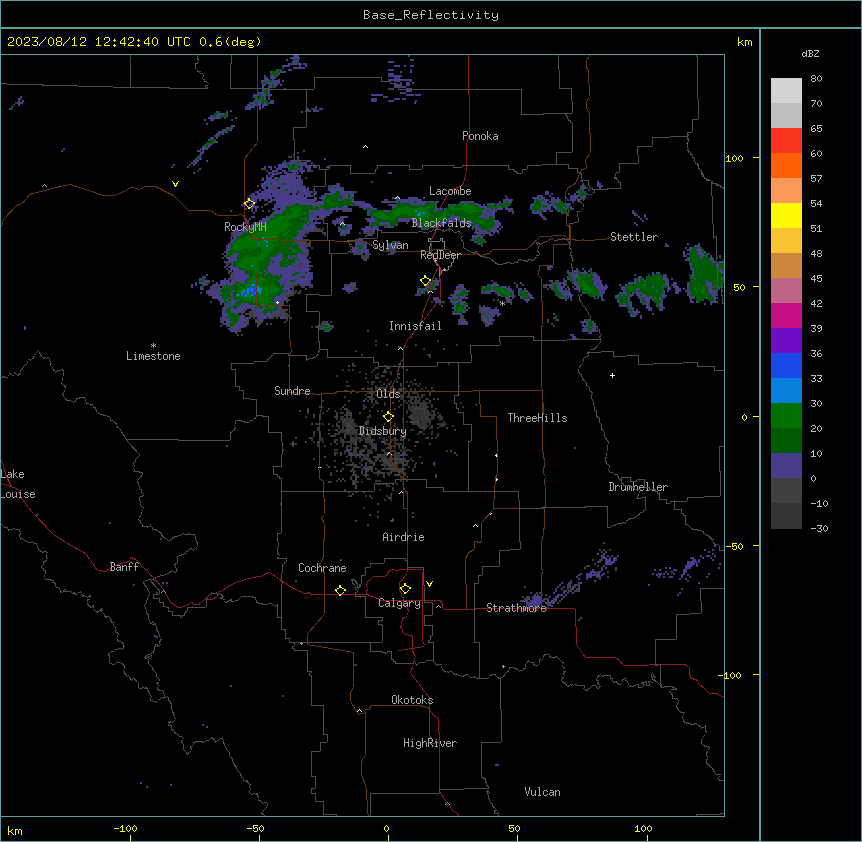
Task: Click the Sylvan label
Action: coord(390,245)
